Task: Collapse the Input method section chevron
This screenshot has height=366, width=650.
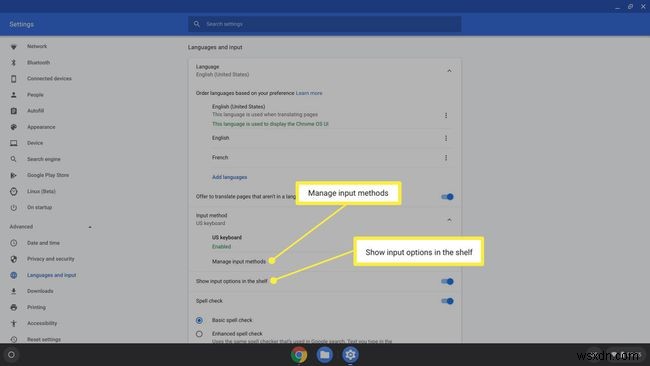Action: [x=449, y=220]
